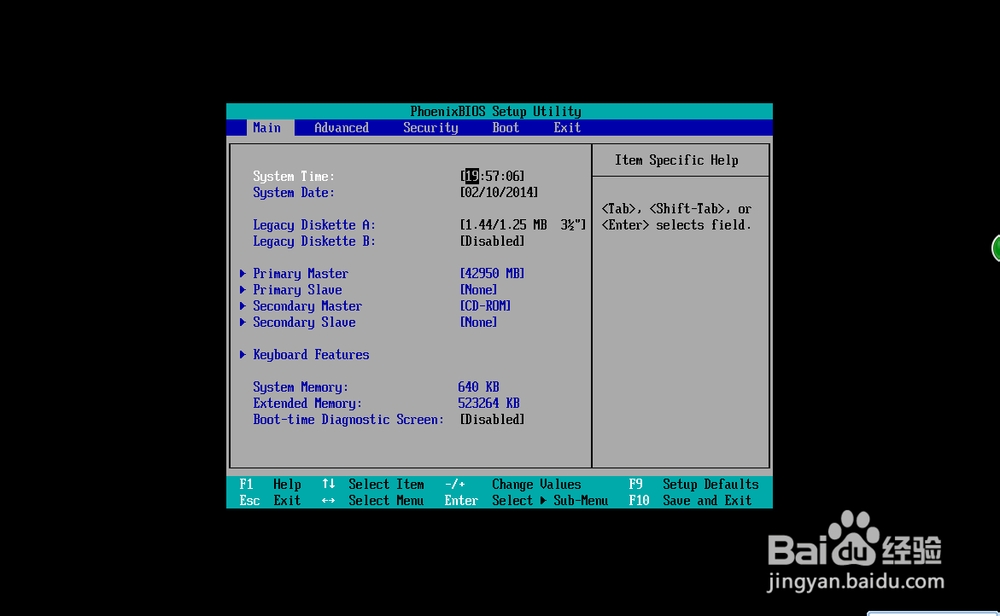Switch to the Boot tab
Viewport: 1000px width, 616px height.
506,128
